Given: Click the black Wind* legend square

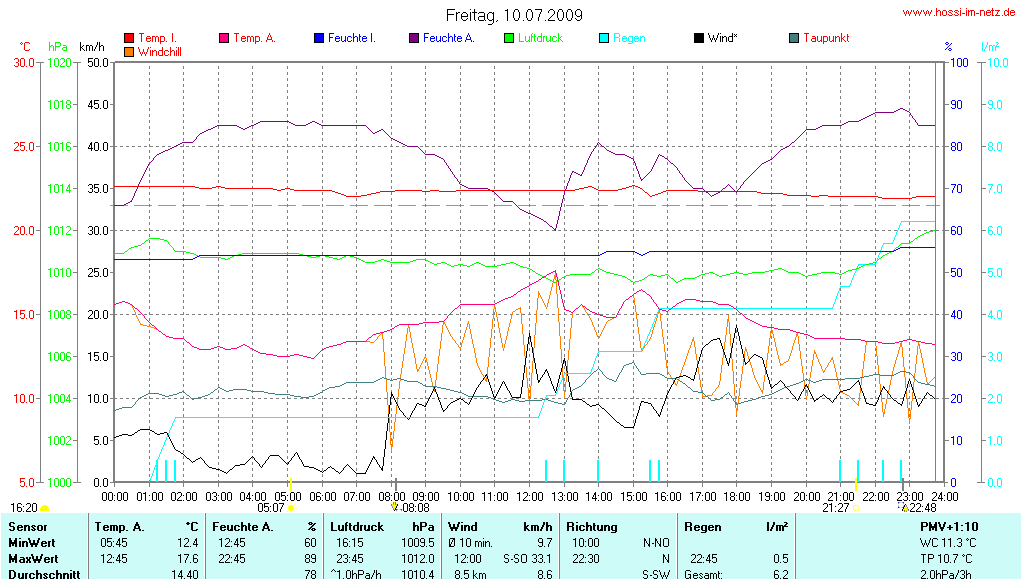Looking at the screenshot, I should click(x=698, y=38).
